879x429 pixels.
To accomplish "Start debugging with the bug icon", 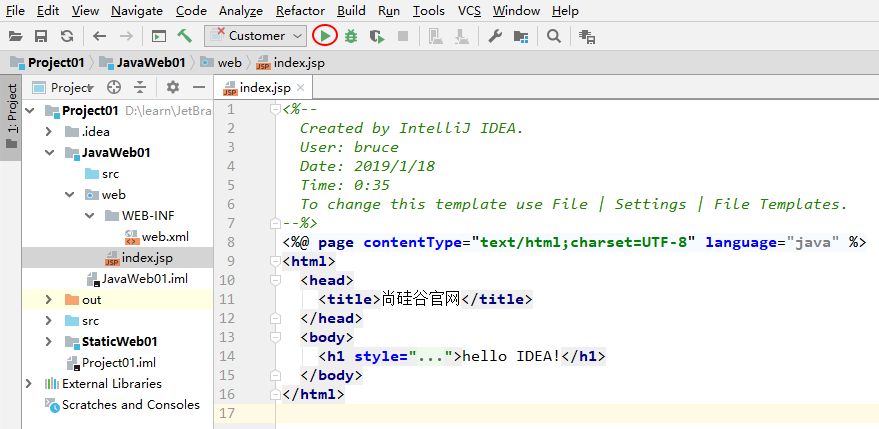I will click(x=351, y=36).
